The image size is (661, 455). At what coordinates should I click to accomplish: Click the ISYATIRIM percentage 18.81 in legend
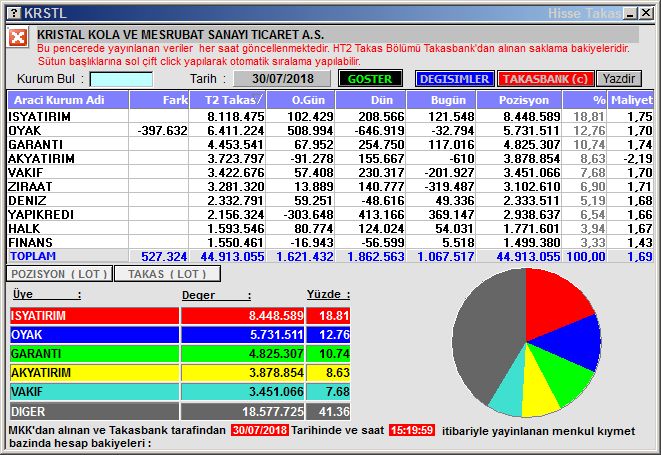pos(328,316)
